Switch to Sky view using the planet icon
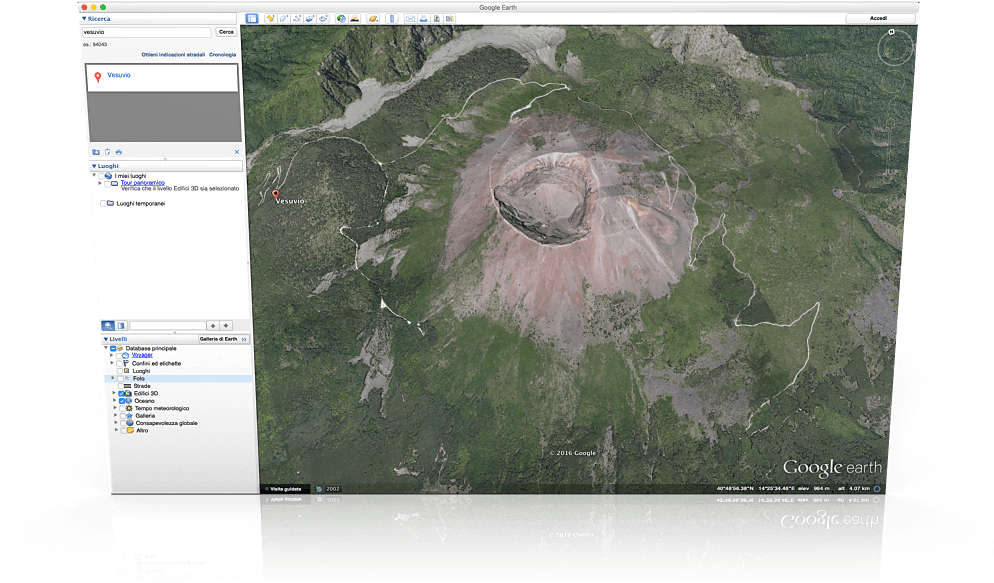The image size is (994, 583). (x=374, y=18)
